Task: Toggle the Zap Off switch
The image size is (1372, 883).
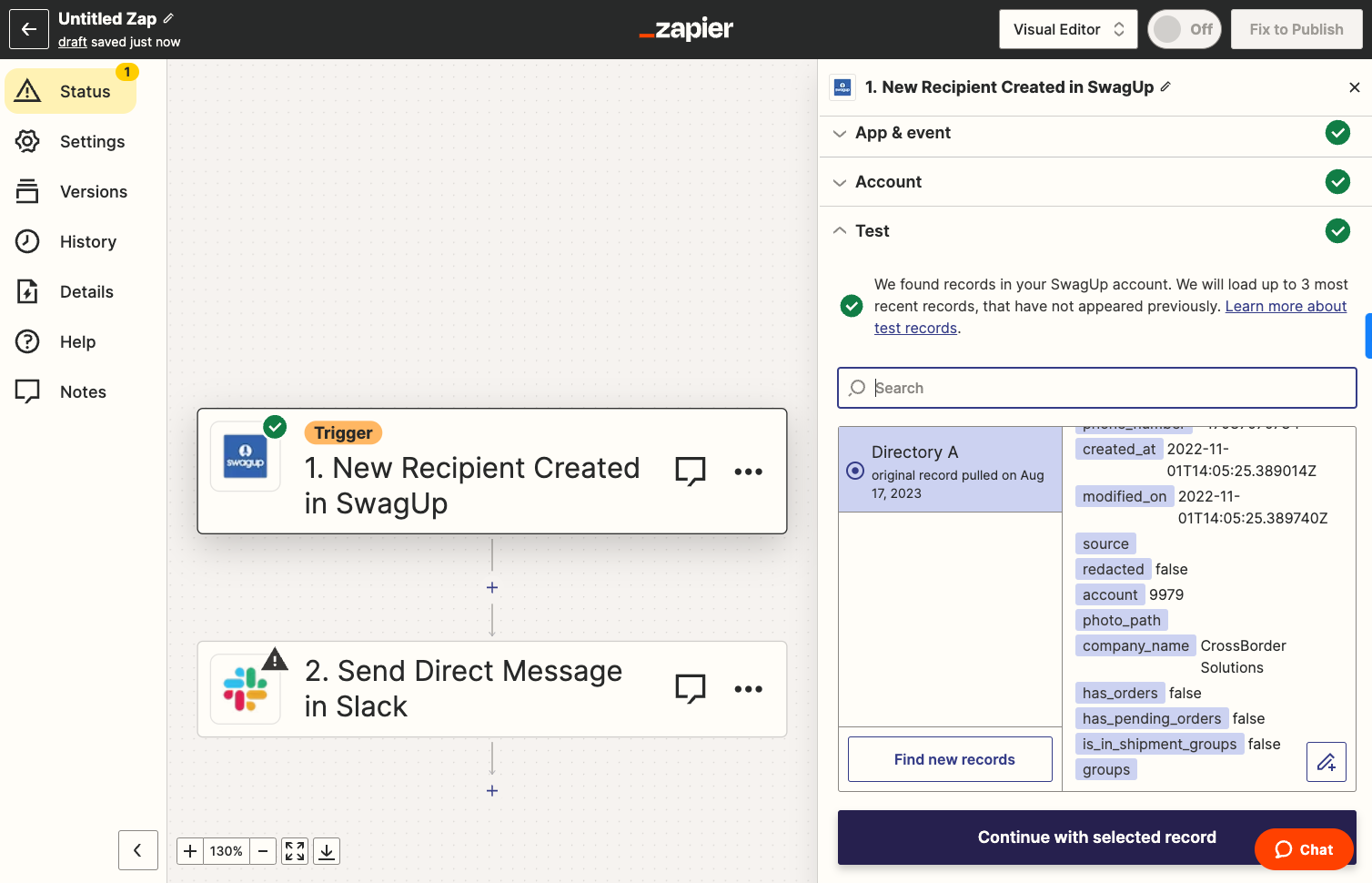Action: tap(1184, 29)
